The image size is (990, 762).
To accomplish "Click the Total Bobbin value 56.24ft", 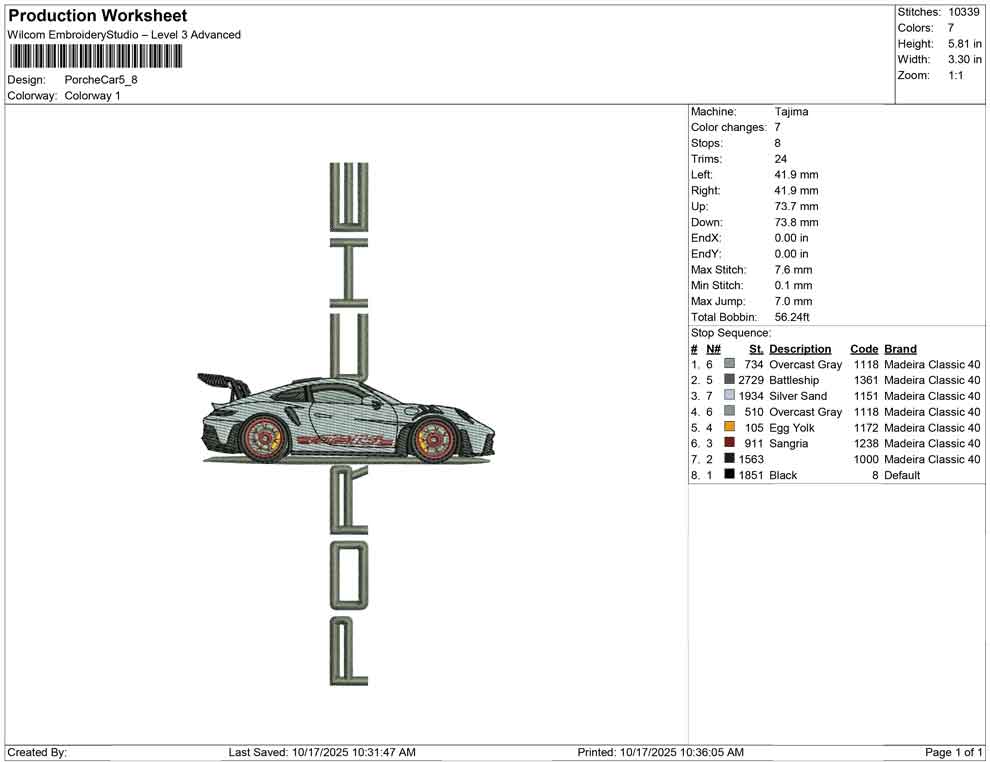I will pos(792,317).
